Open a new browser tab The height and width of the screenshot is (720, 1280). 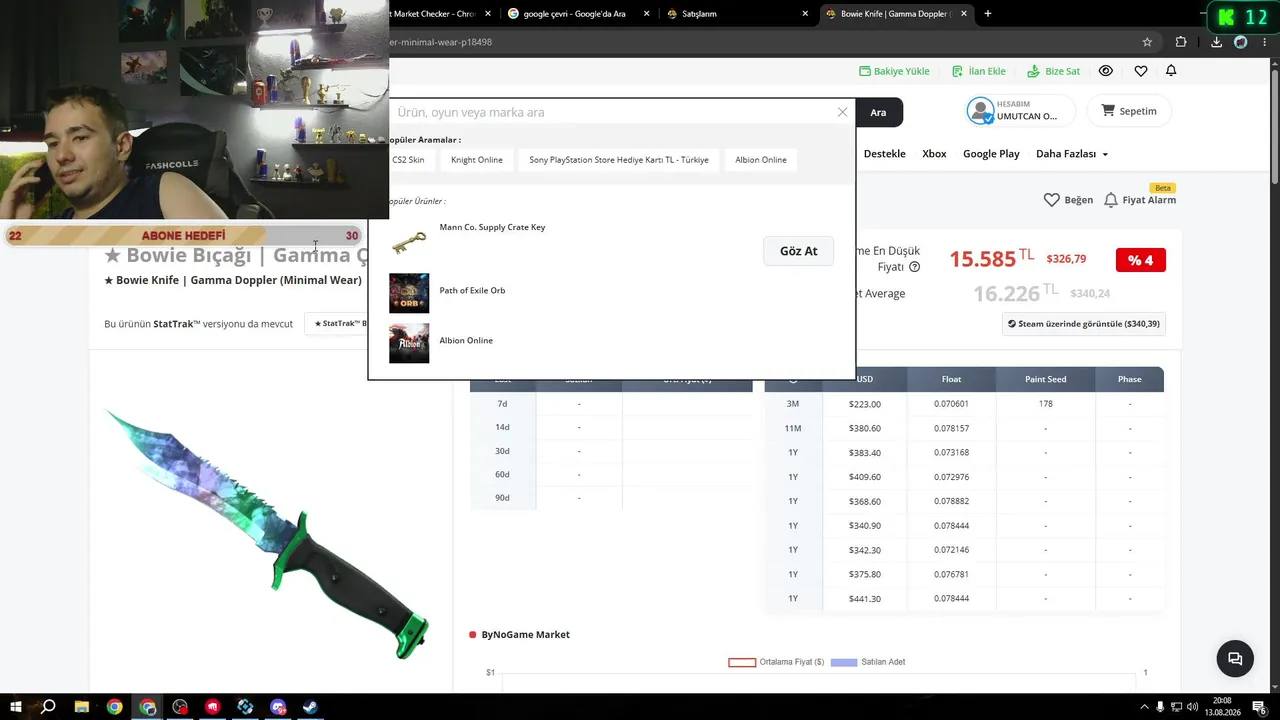point(988,14)
